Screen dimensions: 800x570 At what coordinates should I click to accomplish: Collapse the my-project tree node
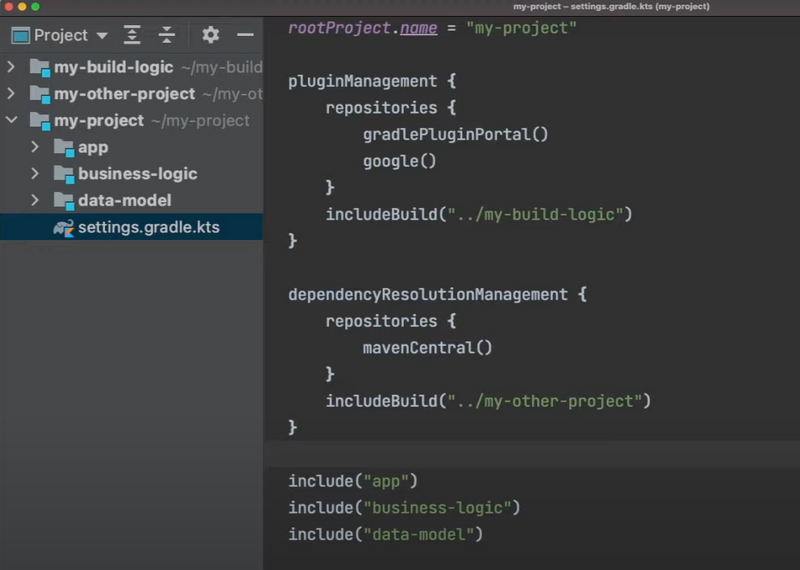[11, 120]
